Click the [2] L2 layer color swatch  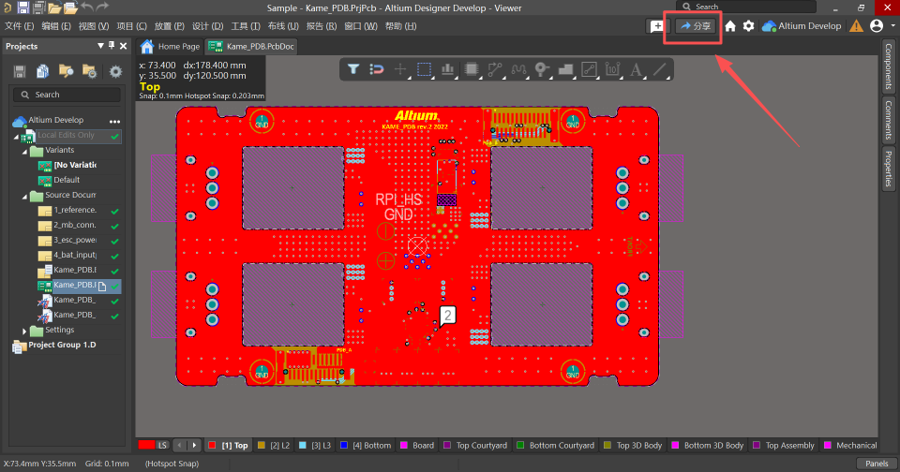(x=262, y=445)
